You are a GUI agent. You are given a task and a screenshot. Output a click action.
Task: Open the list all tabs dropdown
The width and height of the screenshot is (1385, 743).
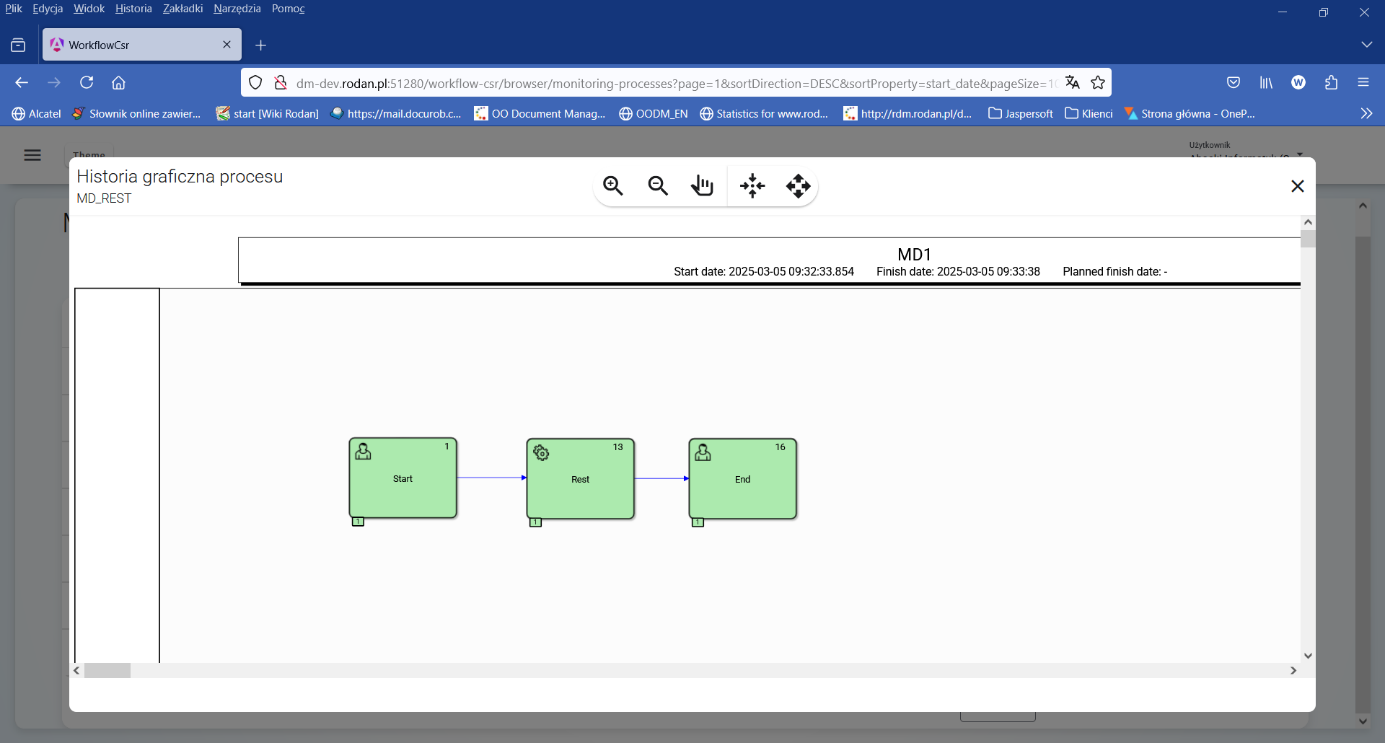tap(1366, 45)
